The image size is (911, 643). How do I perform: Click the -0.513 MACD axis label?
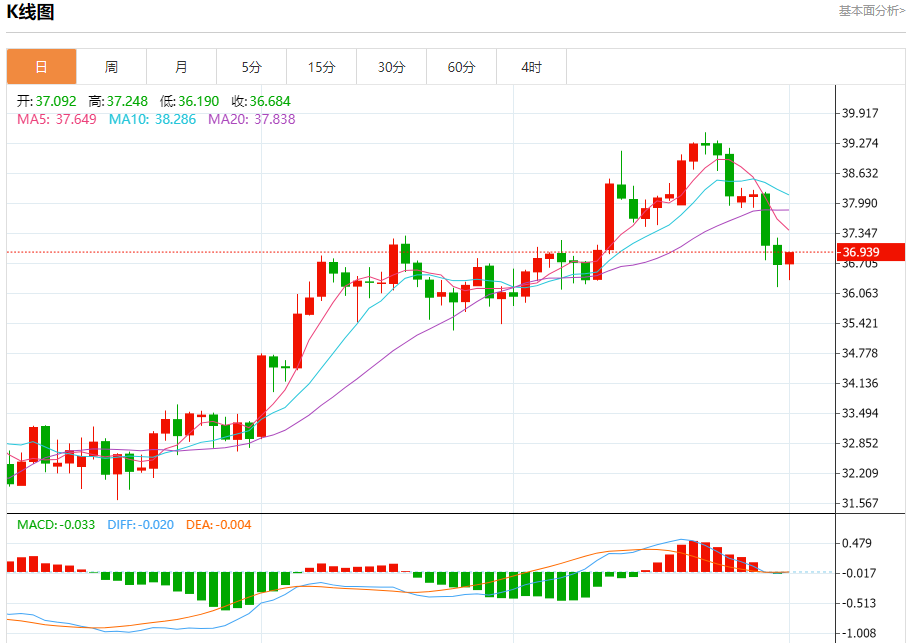(857, 603)
